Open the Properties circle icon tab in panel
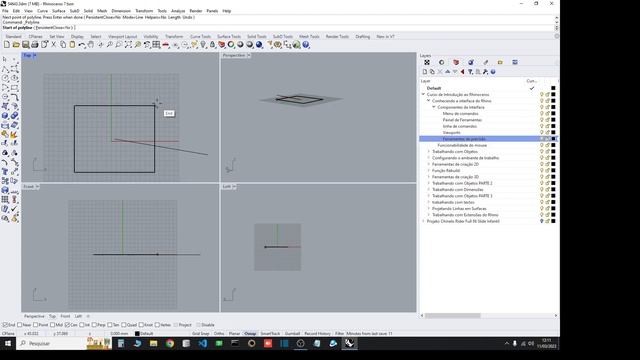 [x=441, y=62]
